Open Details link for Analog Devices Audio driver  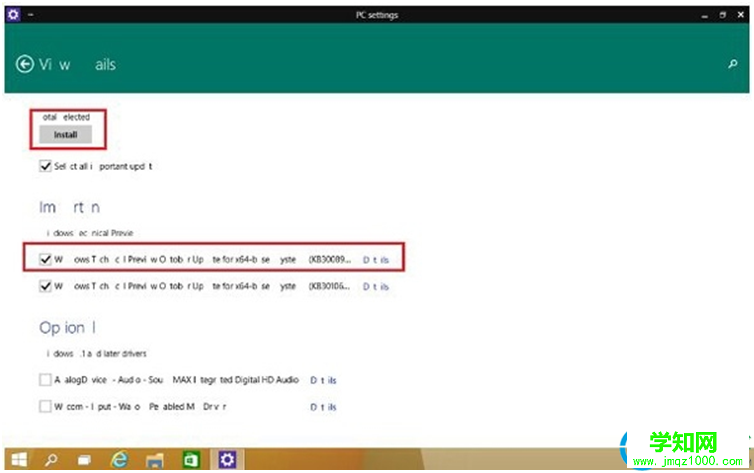323,381
